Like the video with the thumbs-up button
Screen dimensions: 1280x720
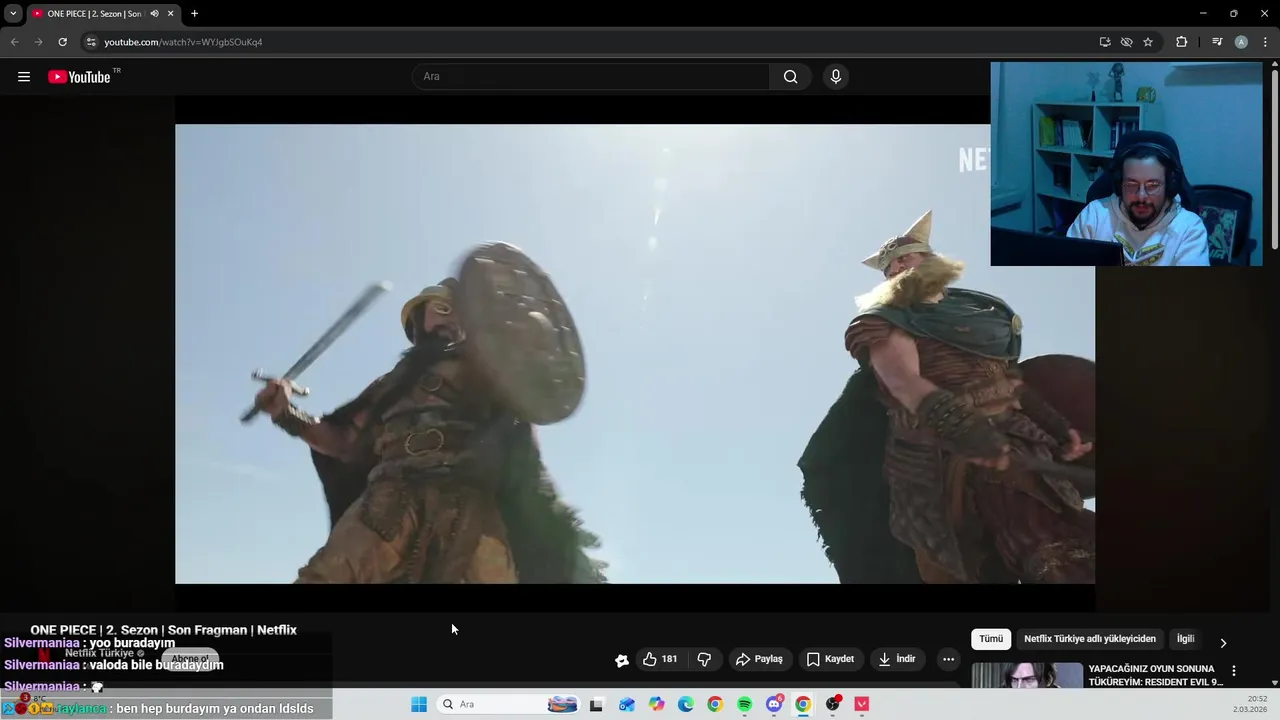coord(660,659)
